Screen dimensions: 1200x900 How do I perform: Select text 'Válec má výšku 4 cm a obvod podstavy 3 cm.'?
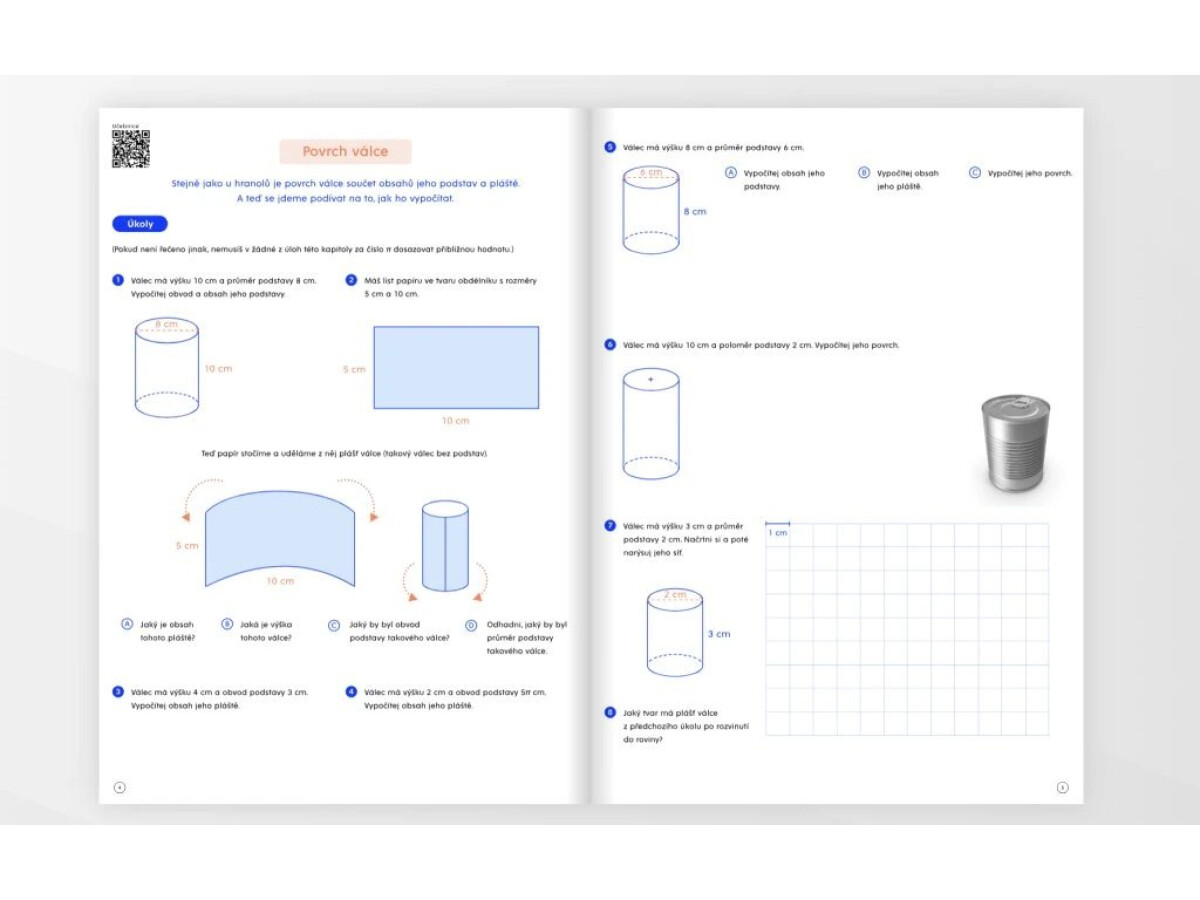pos(219,692)
